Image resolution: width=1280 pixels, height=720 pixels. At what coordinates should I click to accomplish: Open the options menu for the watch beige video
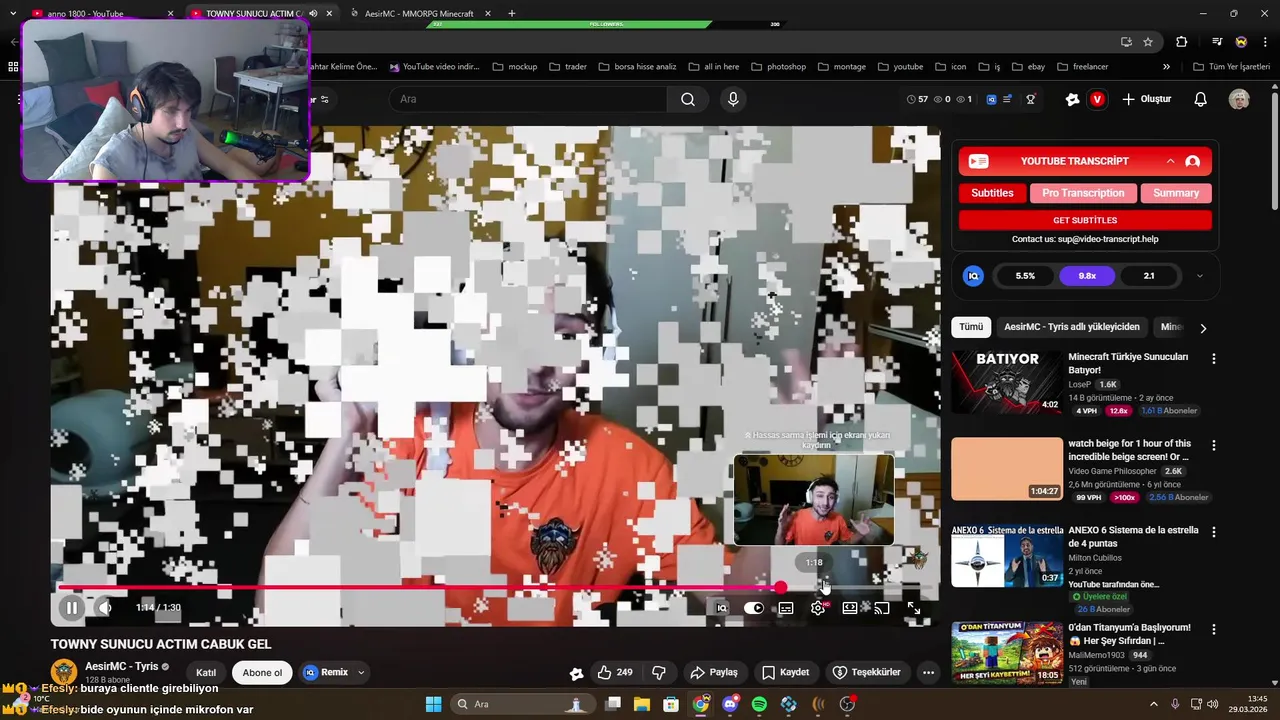1214,445
